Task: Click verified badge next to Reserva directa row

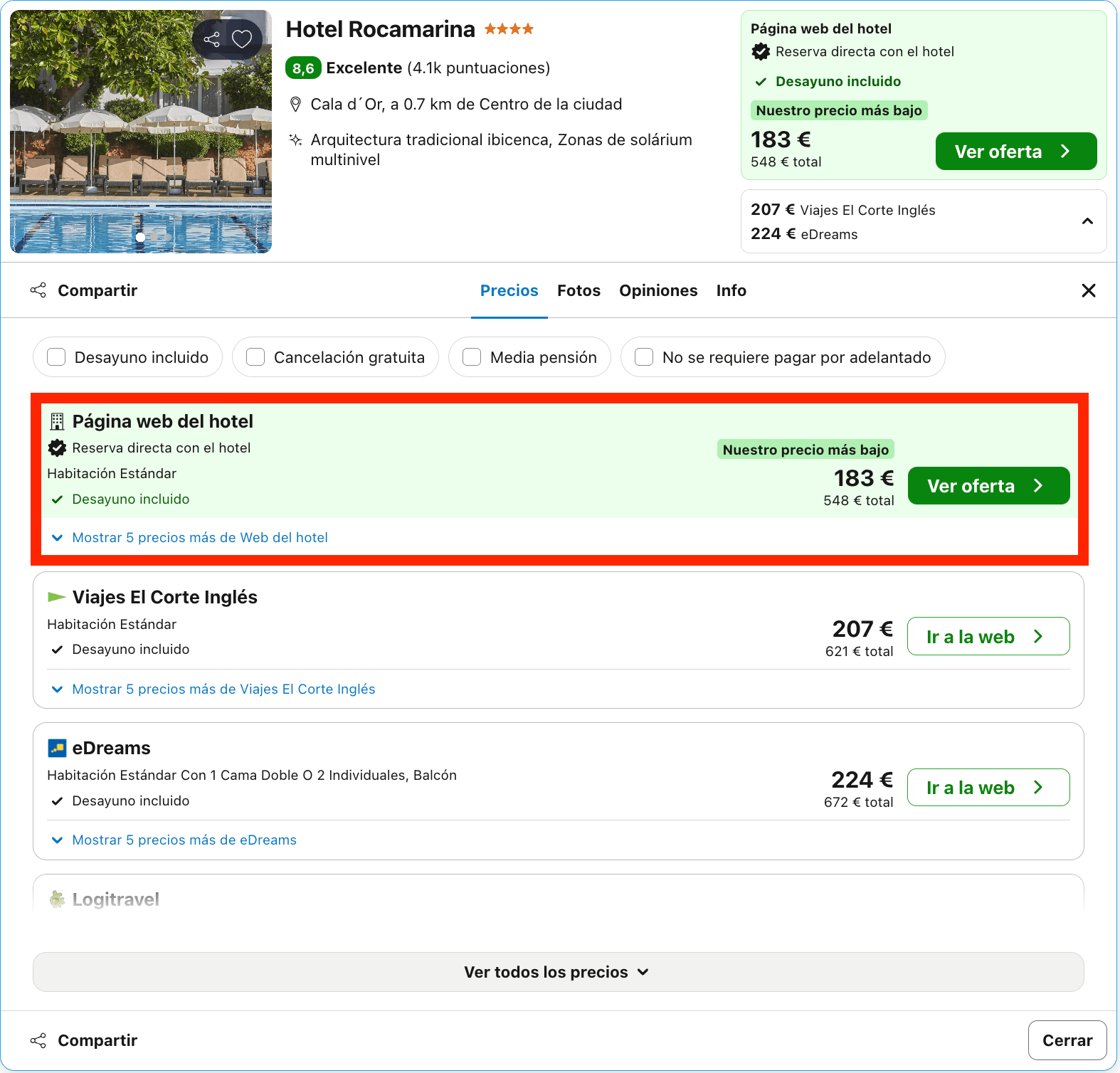Action: pyautogui.click(x=57, y=448)
